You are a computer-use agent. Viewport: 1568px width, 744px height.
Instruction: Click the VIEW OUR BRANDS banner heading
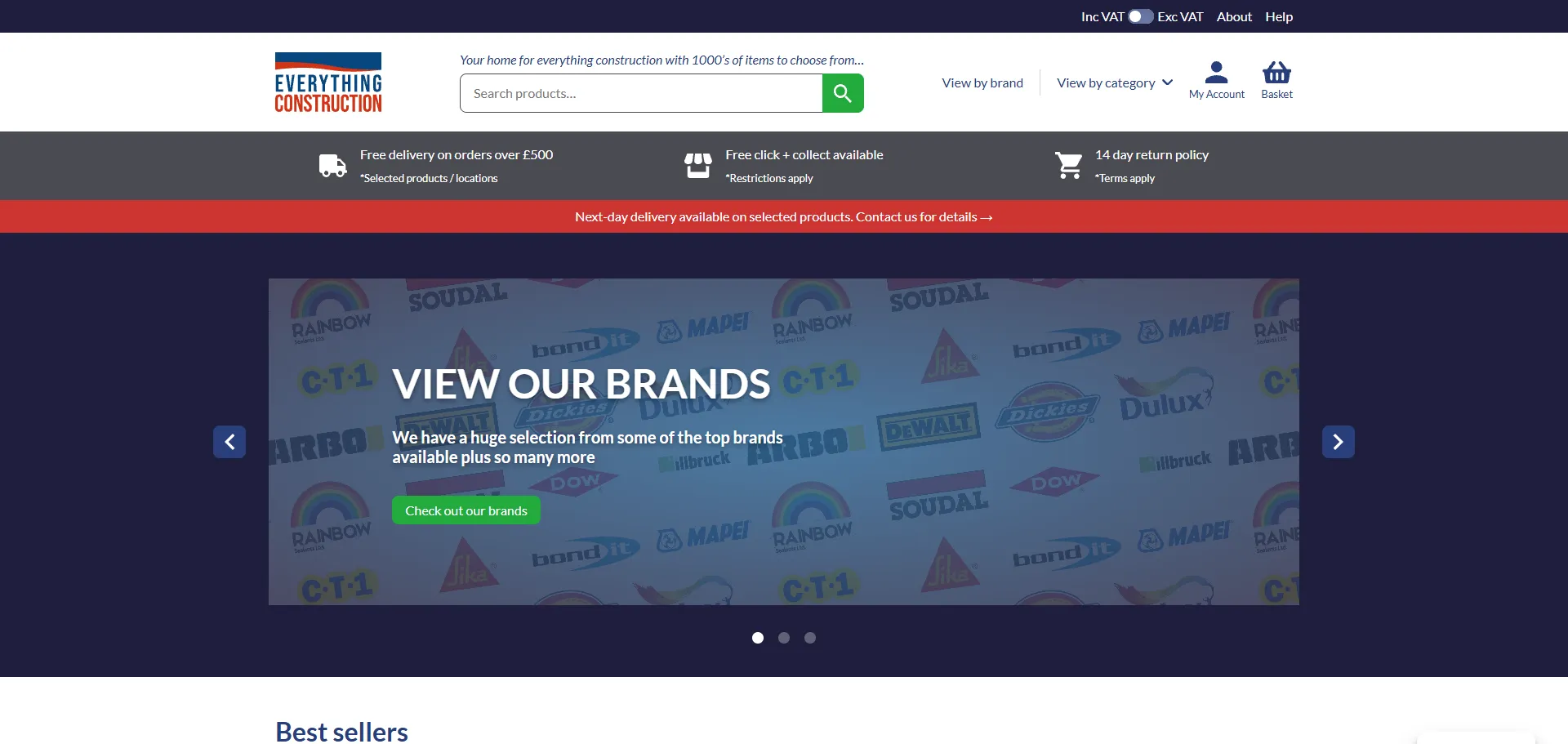[581, 384]
